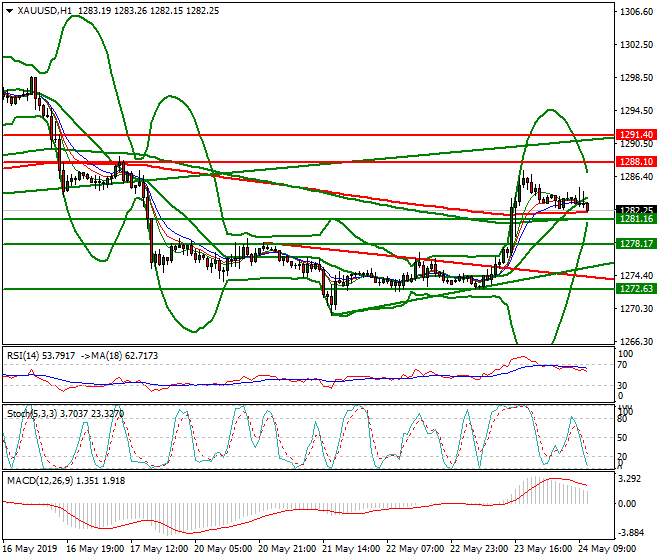Image resolution: width=660 pixels, height=560 pixels.
Task: Select the green 1281.16 support label
Action: click(x=636, y=219)
